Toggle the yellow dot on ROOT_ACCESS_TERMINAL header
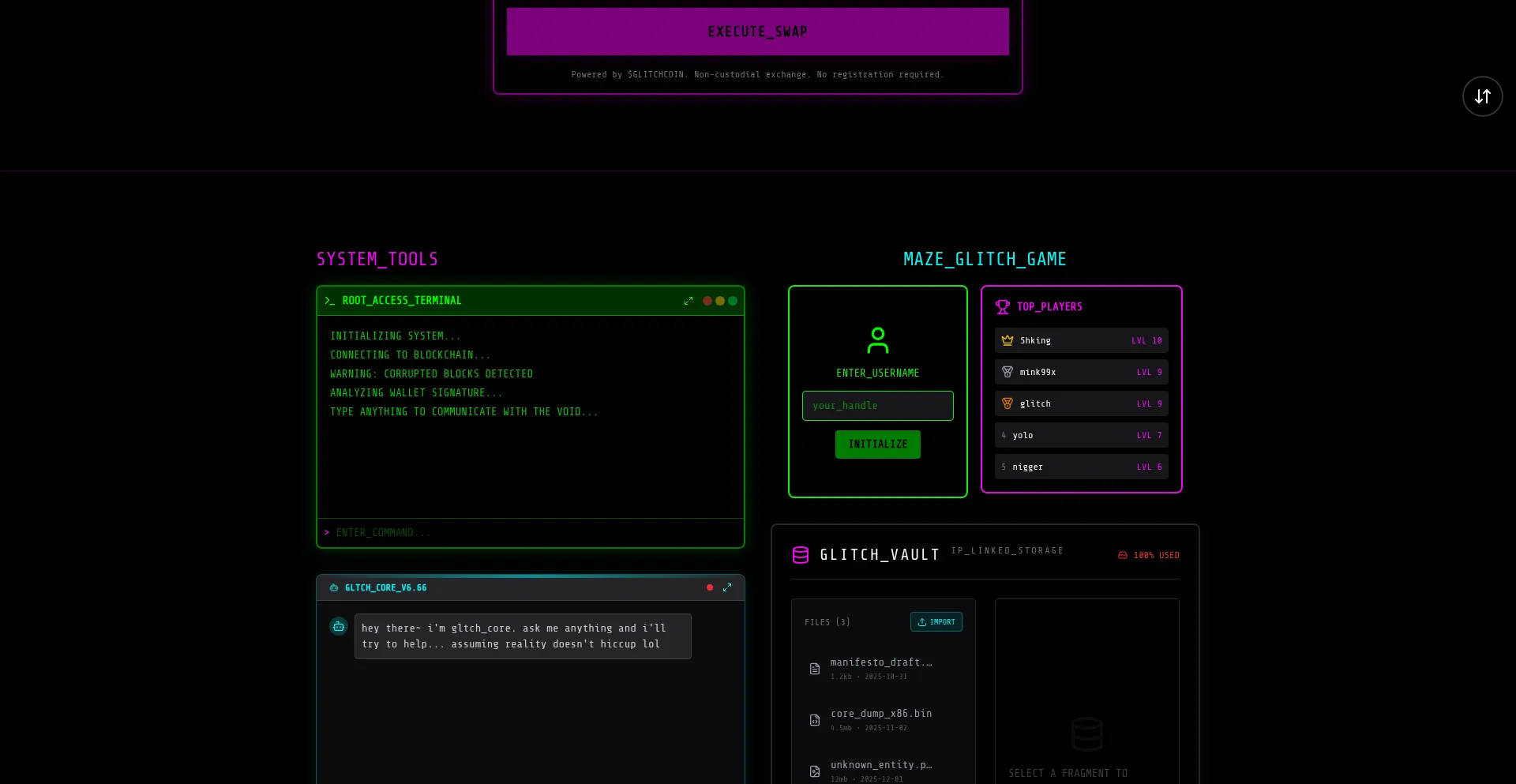The height and width of the screenshot is (784, 1516). pos(720,301)
